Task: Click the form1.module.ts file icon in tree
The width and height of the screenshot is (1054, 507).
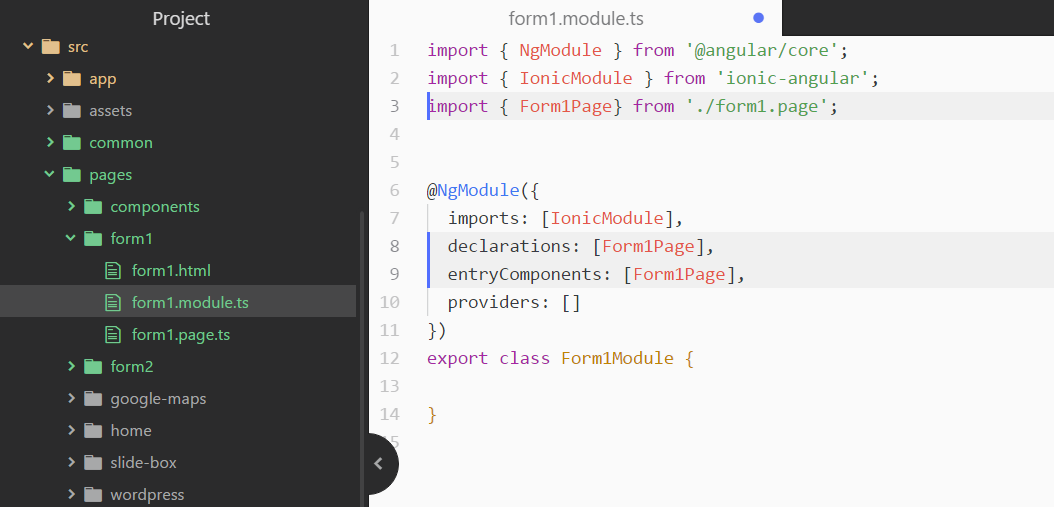Action: (x=114, y=303)
